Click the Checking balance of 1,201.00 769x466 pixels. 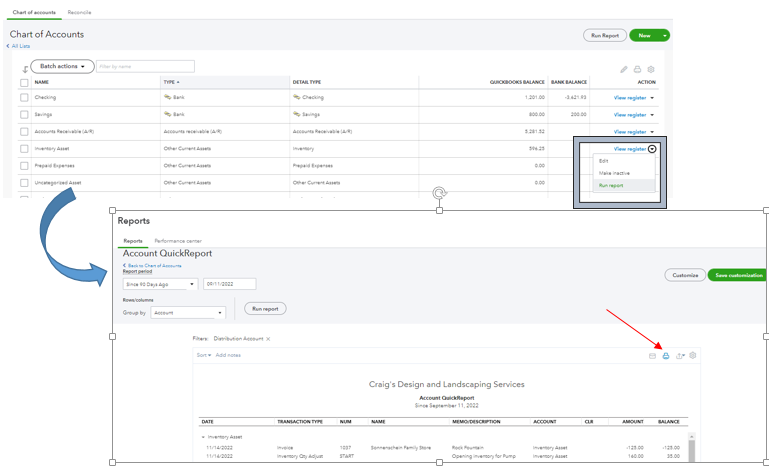click(x=535, y=97)
